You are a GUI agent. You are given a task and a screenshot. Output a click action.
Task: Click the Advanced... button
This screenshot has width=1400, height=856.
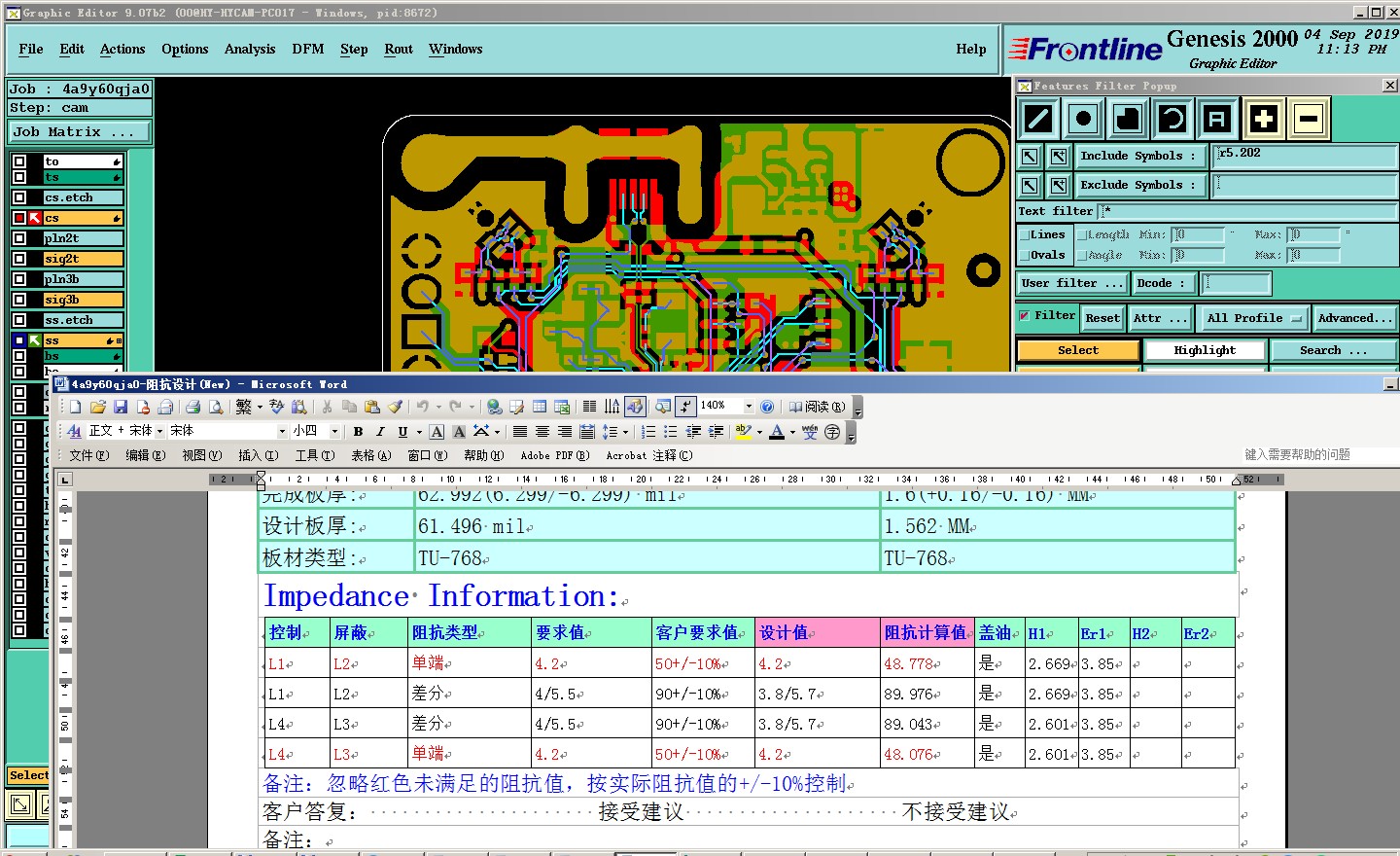[x=1355, y=318]
